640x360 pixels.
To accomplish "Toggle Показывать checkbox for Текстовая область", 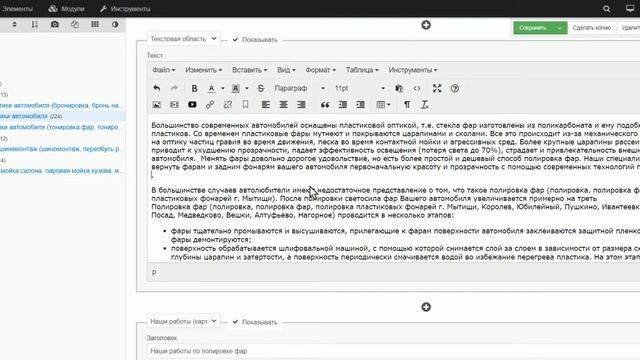I will click(235, 40).
